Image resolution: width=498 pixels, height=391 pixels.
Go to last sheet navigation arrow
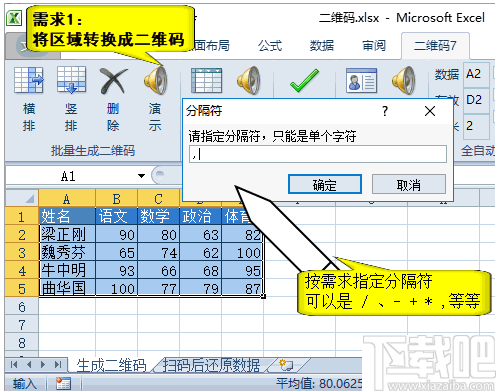click(x=58, y=364)
